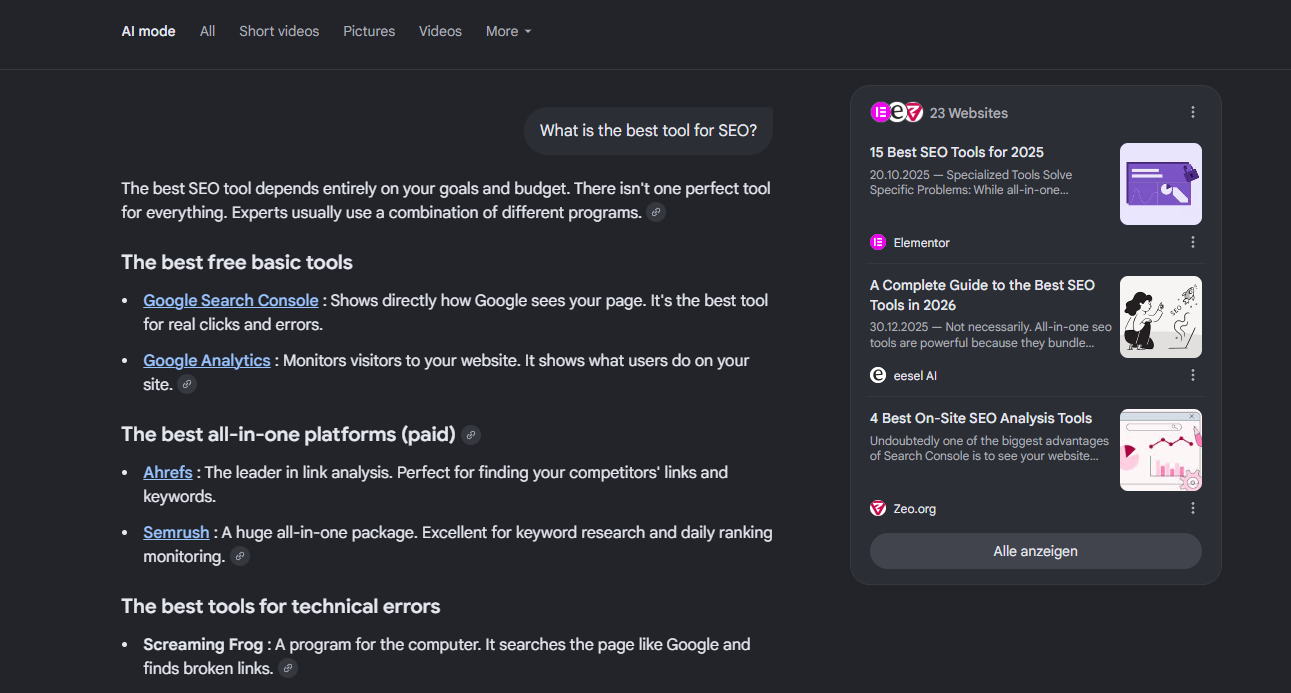1291x693 pixels.
Task: Click the Alle anzeigen button
Action: (1036, 551)
